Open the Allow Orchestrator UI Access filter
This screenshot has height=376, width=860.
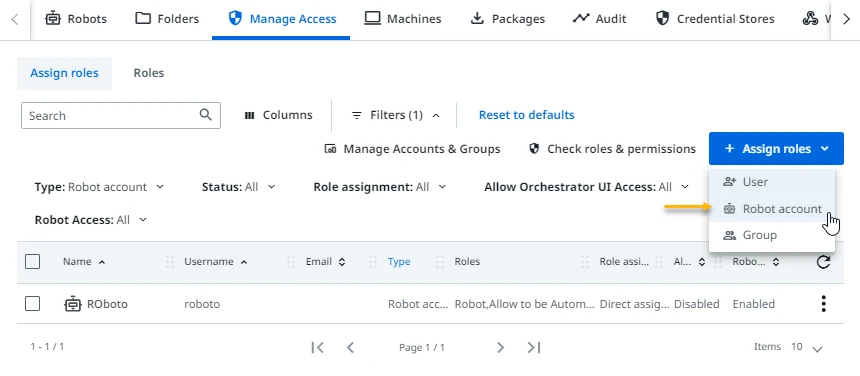click(586, 187)
